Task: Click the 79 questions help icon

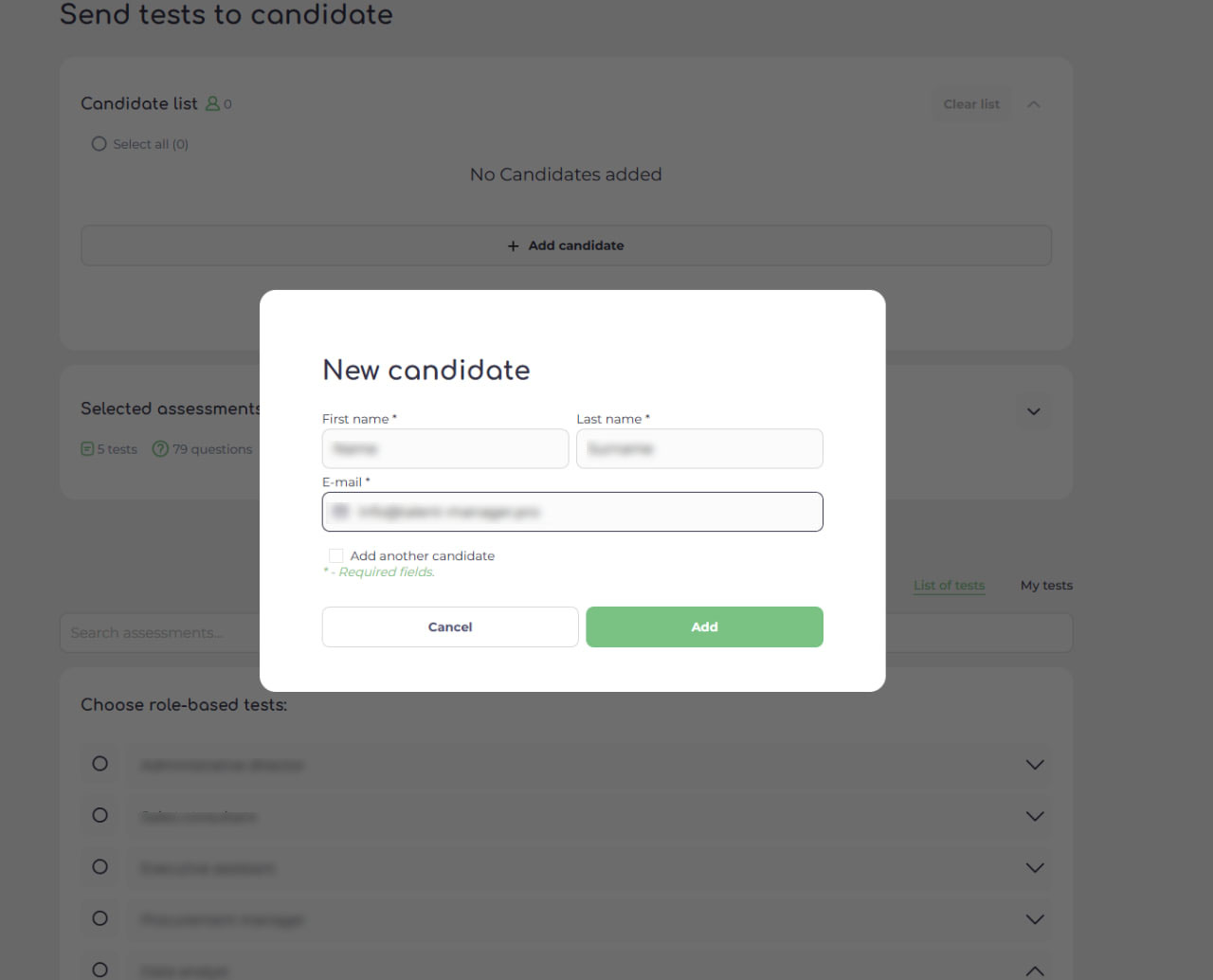Action: click(x=160, y=449)
